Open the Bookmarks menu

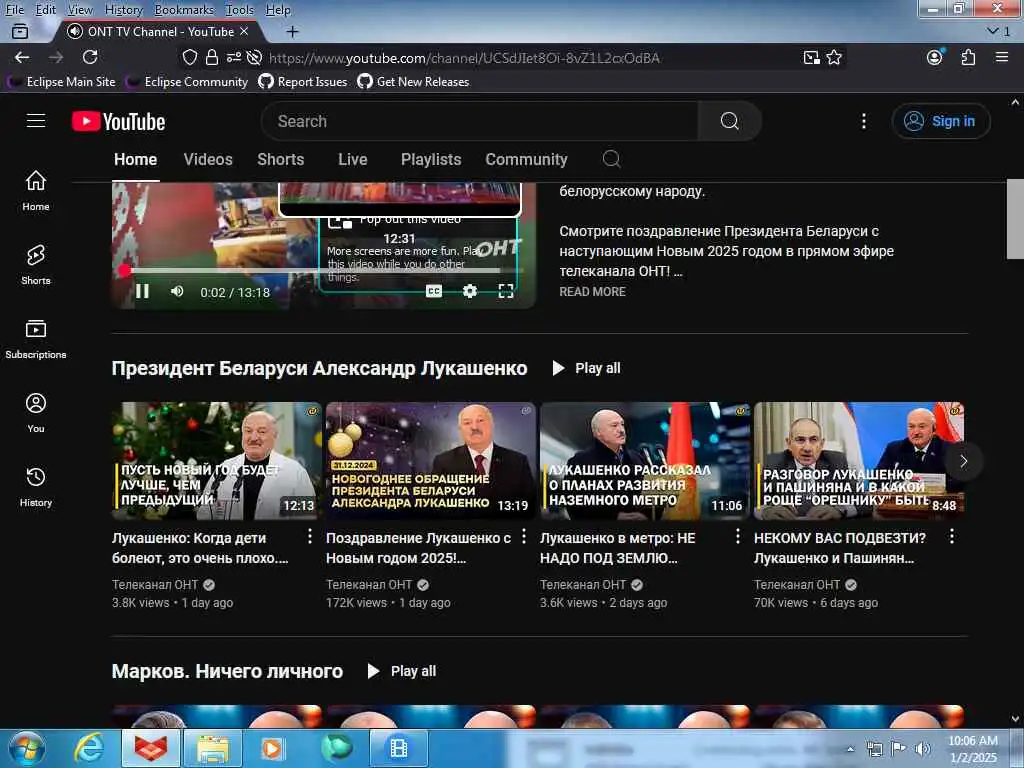tap(184, 10)
